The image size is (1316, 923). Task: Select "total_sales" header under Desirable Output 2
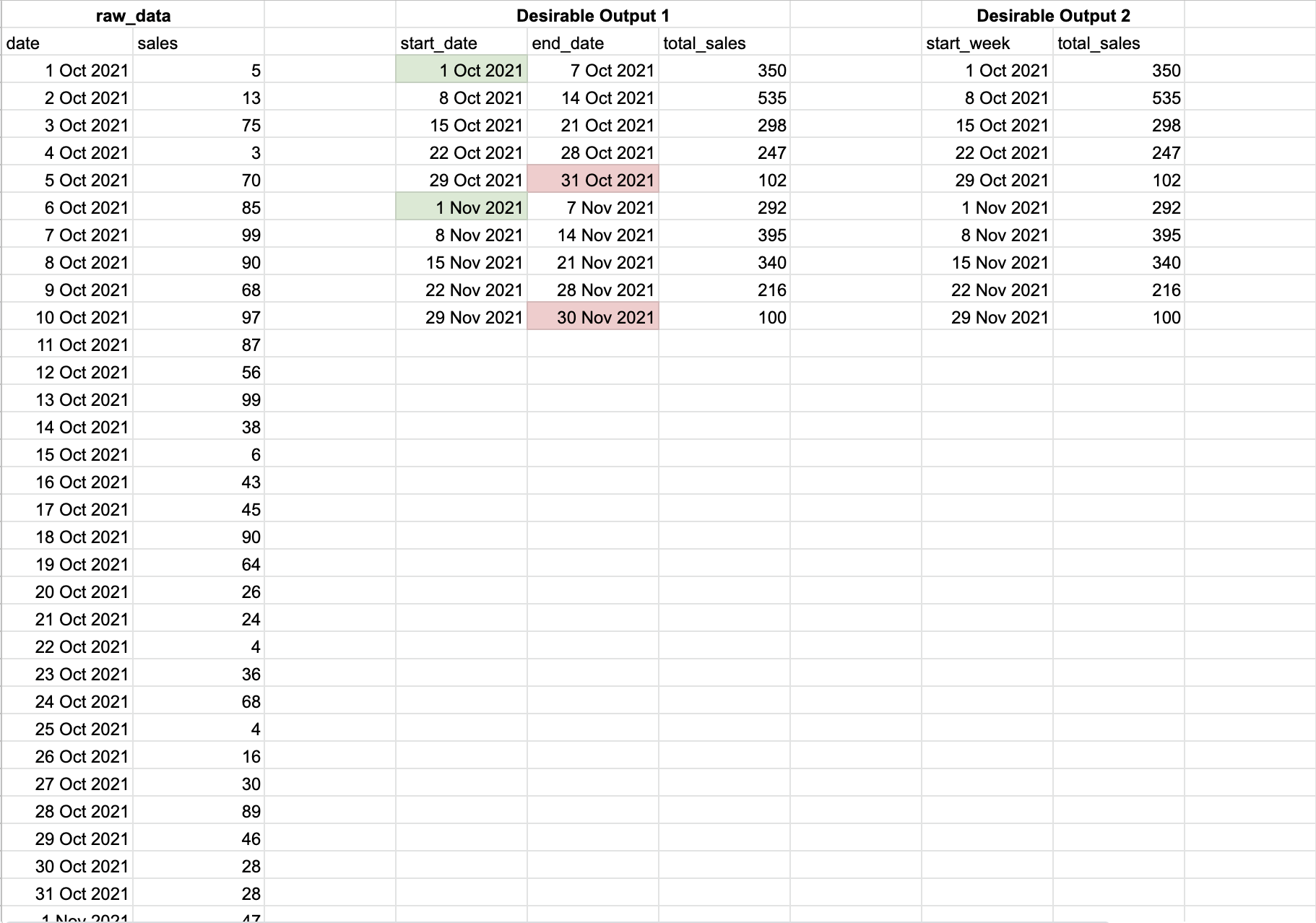click(1119, 43)
